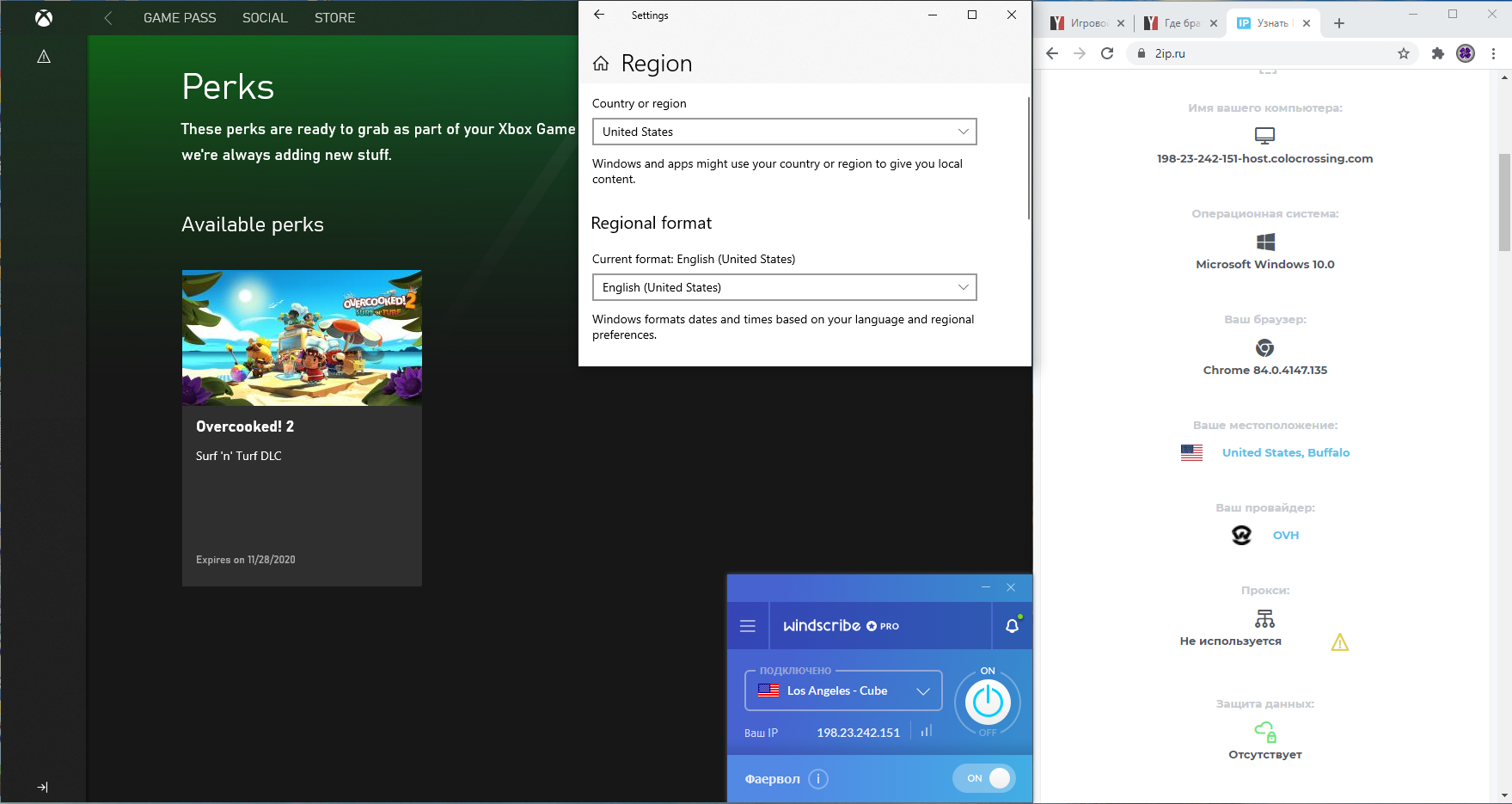Select the Overcooked! 2 perk thumbnail
Screen dimensions: 1512x804
pos(302,338)
